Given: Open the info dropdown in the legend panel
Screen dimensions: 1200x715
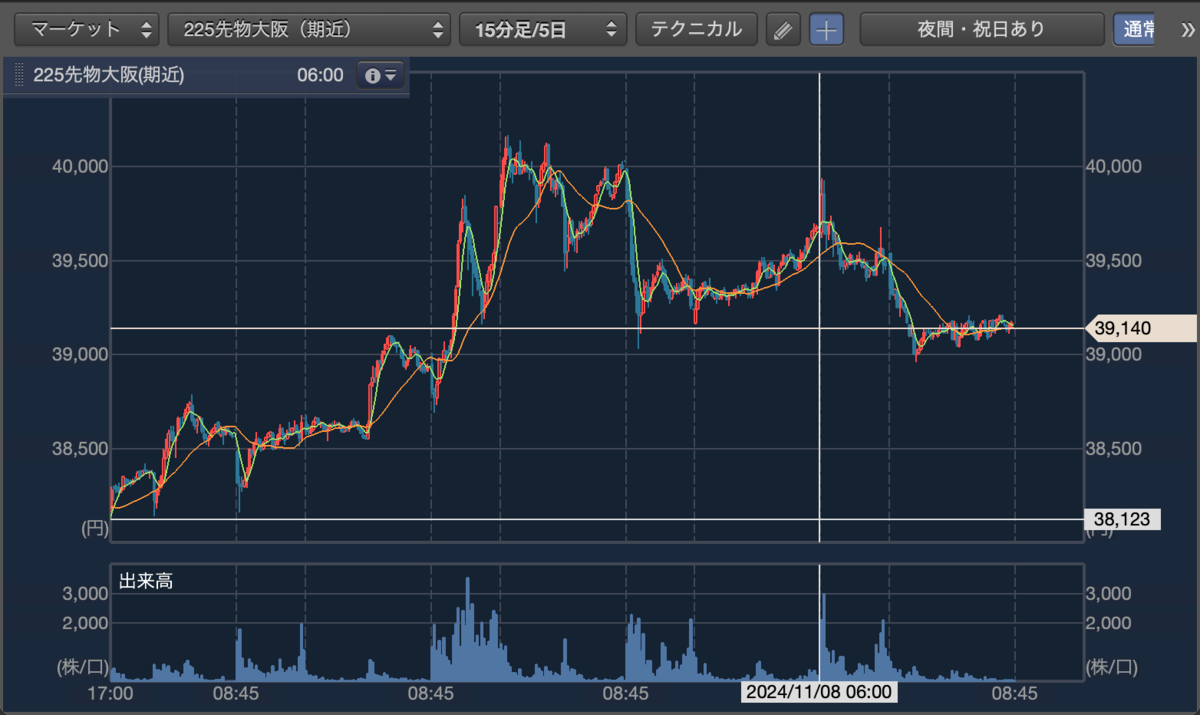Looking at the screenshot, I should click(381, 75).
